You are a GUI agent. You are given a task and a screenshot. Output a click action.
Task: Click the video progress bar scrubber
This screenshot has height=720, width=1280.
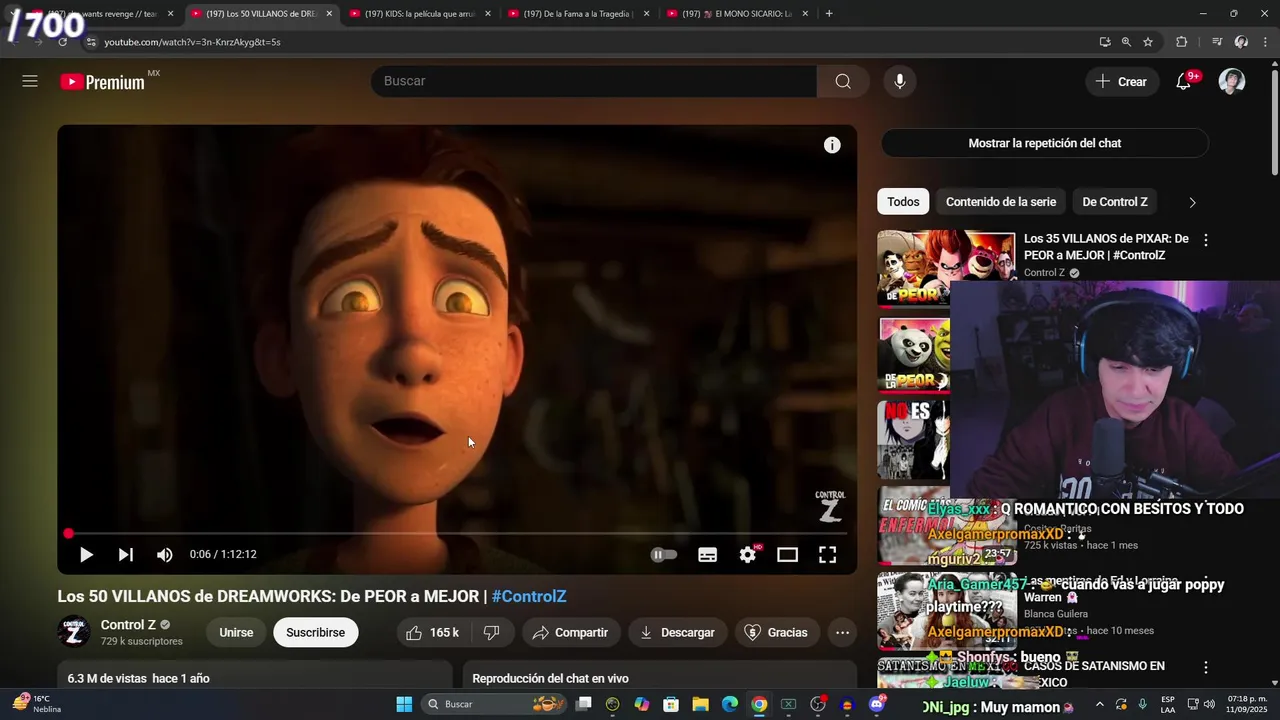coord(68,534)
